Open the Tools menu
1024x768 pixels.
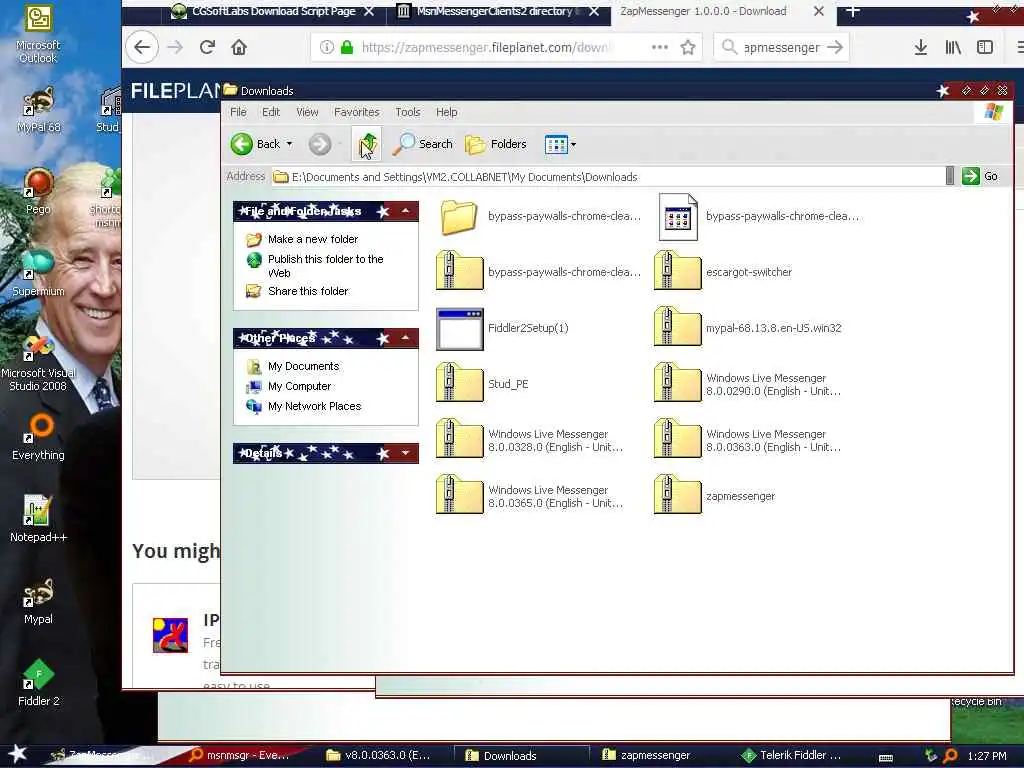(408, 112)
